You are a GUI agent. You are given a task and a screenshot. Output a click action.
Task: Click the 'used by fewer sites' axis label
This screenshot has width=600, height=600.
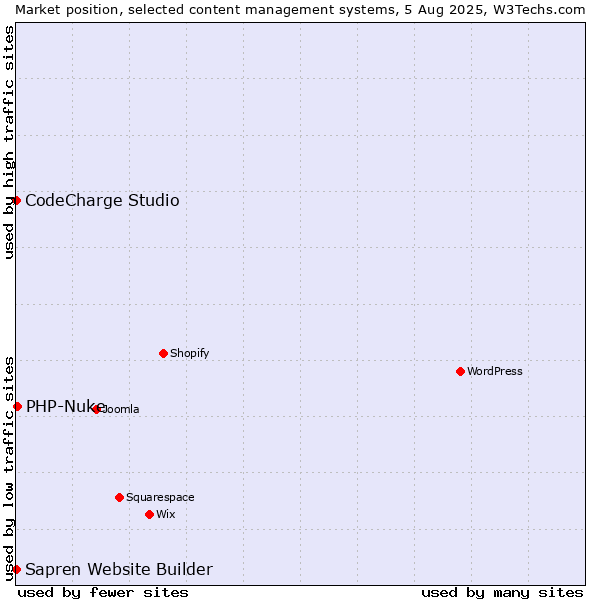click(103, 593)
